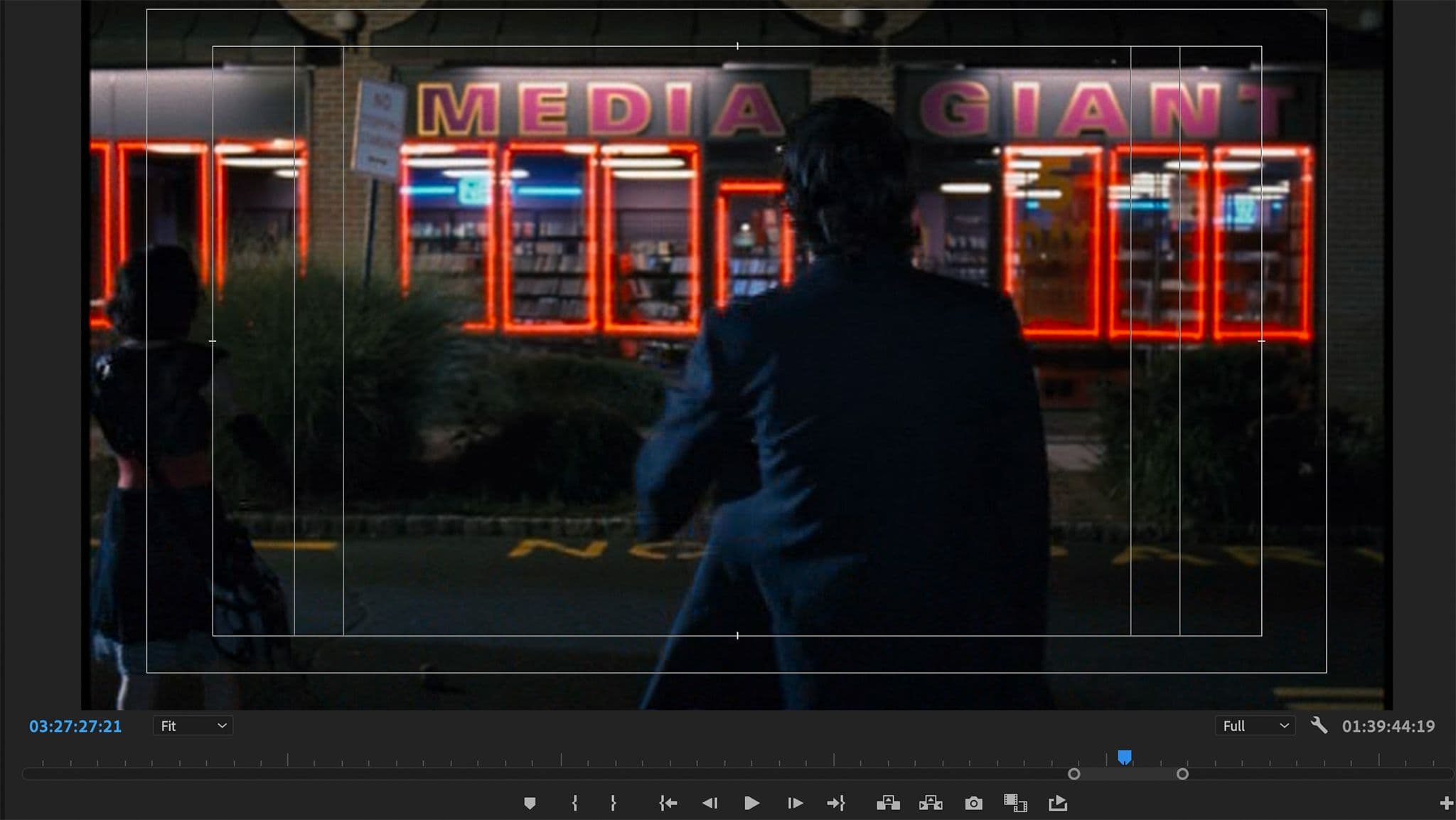The width and height of the screenshot is (1456, 820).
Task: Open the Full playback resolution dropdown
Action: click(x=1255, y=726)
